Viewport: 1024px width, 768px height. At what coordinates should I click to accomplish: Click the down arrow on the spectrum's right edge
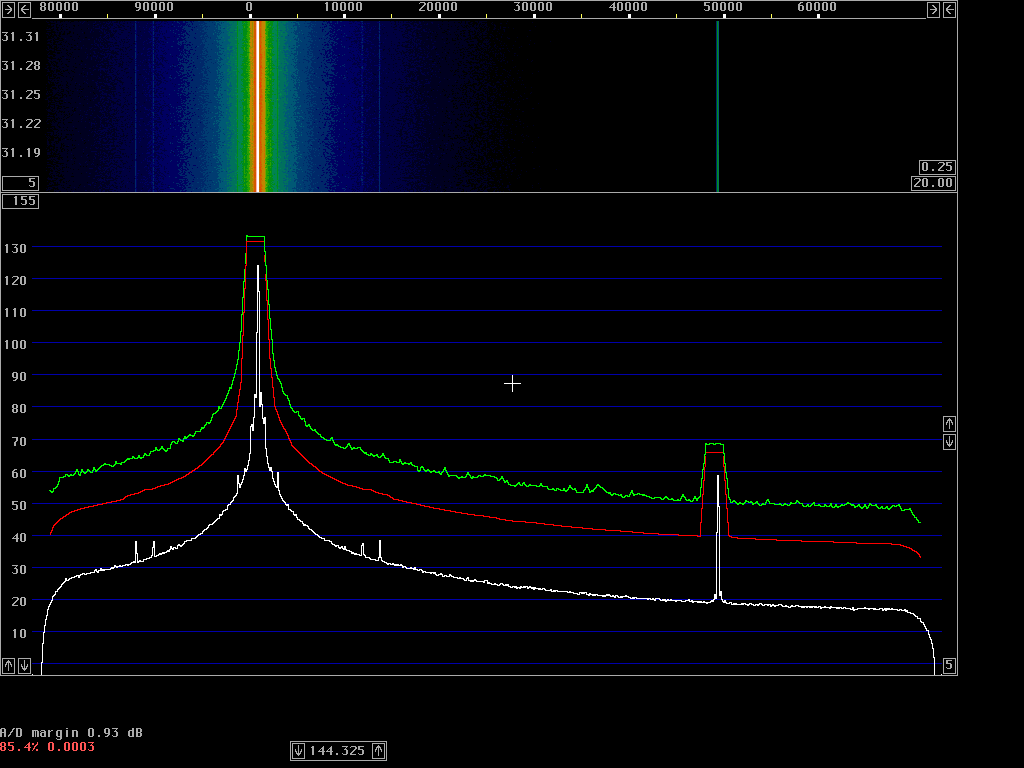pos(950,442)
